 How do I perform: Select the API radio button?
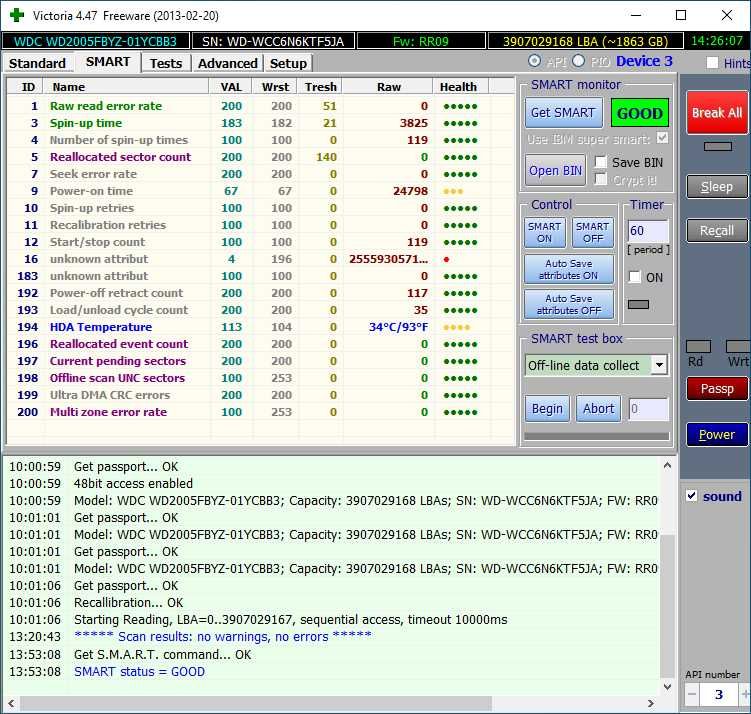535,61
